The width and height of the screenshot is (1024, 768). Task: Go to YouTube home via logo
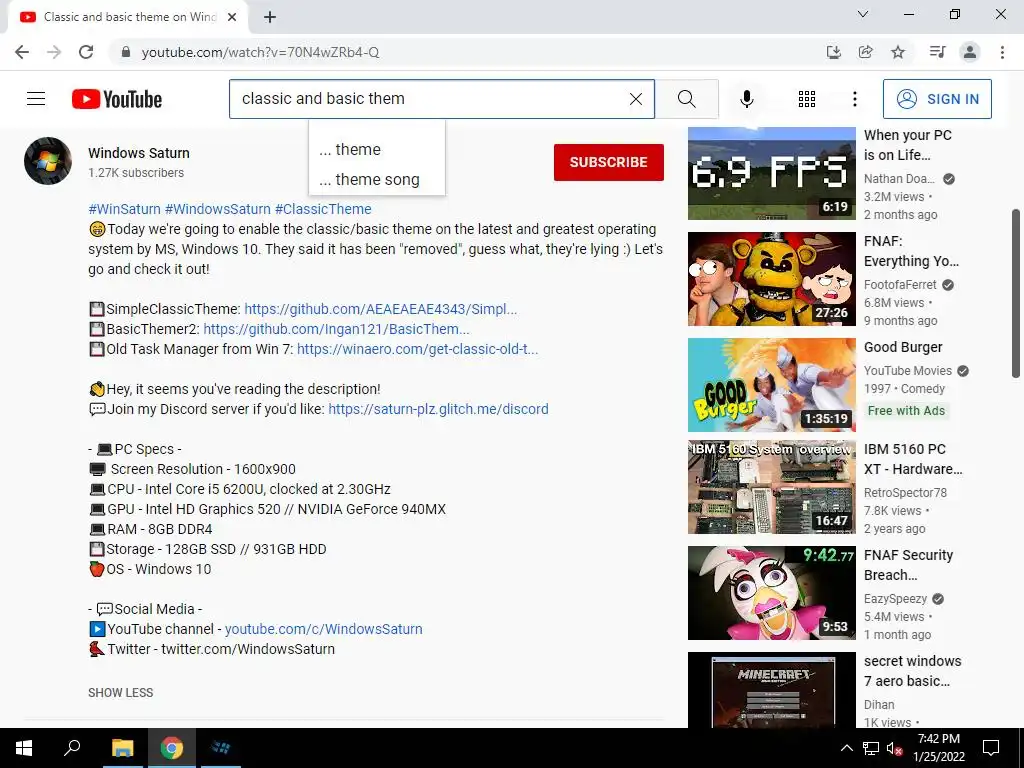[117, 99]
